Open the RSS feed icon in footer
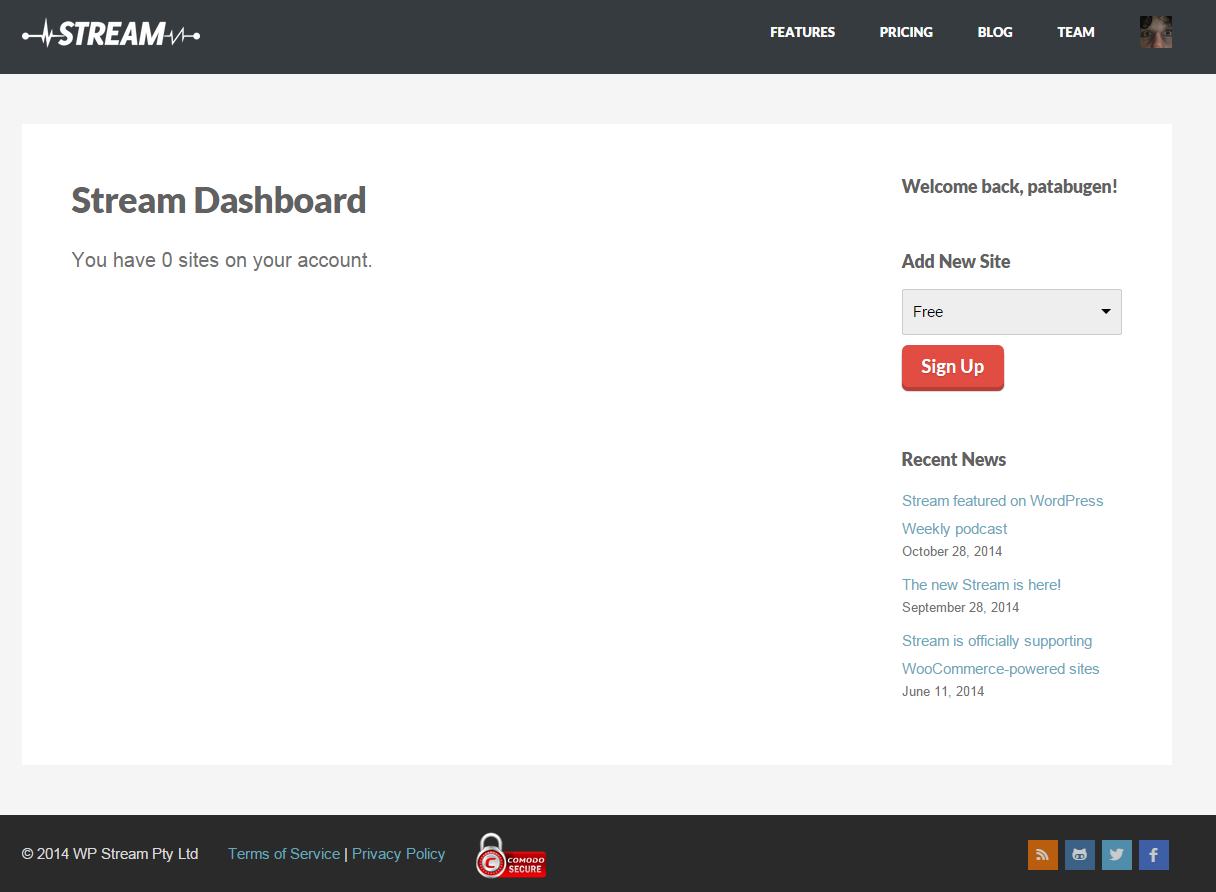 coord(1042,855)
